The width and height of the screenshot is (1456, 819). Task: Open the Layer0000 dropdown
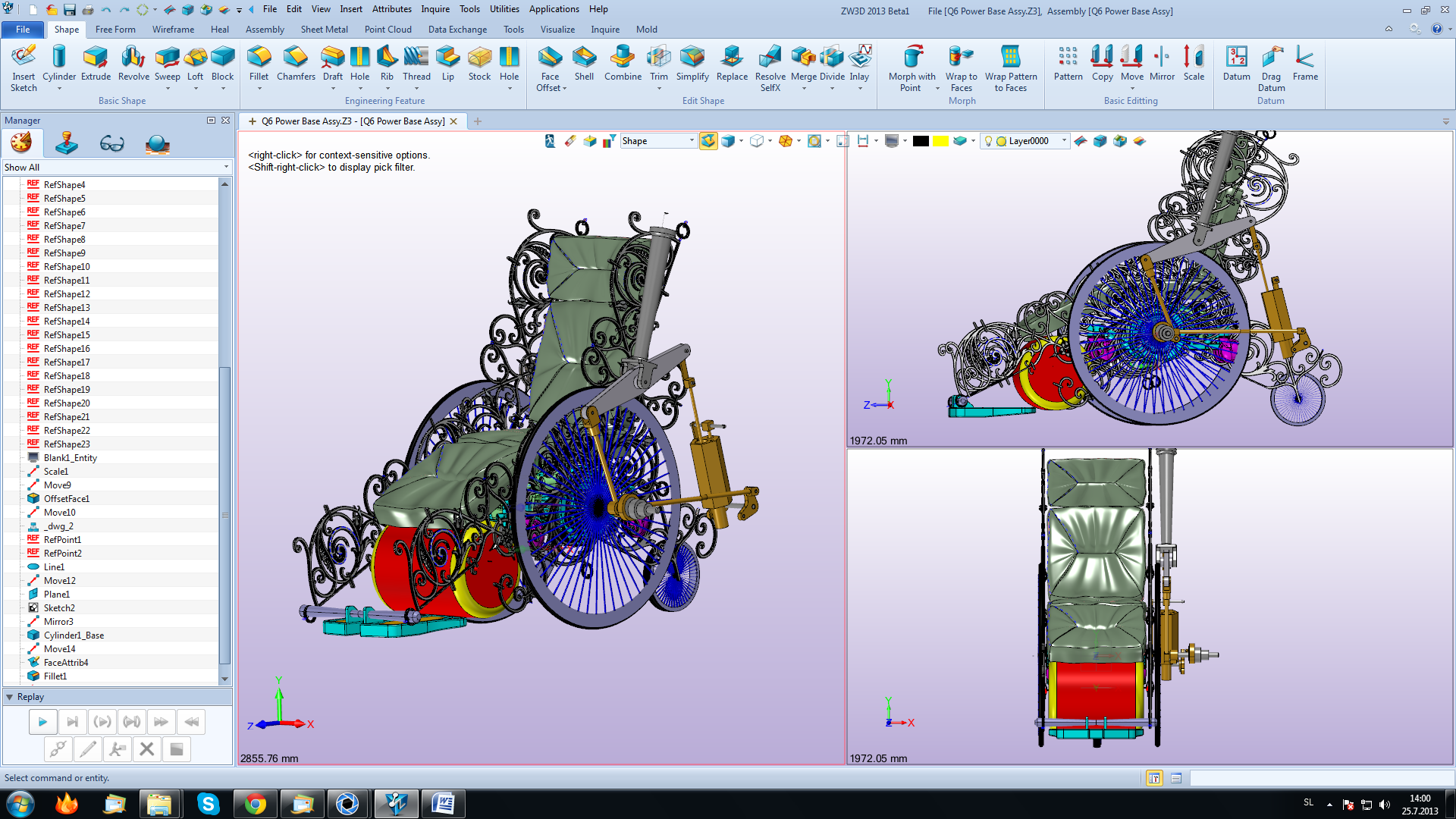[1063, 141]
